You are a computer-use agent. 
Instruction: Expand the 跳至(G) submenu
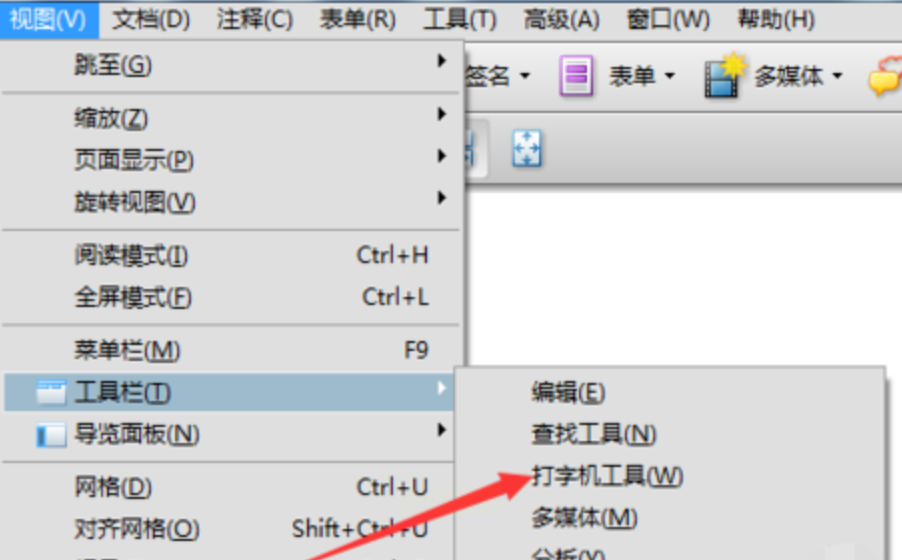[231, 64]
